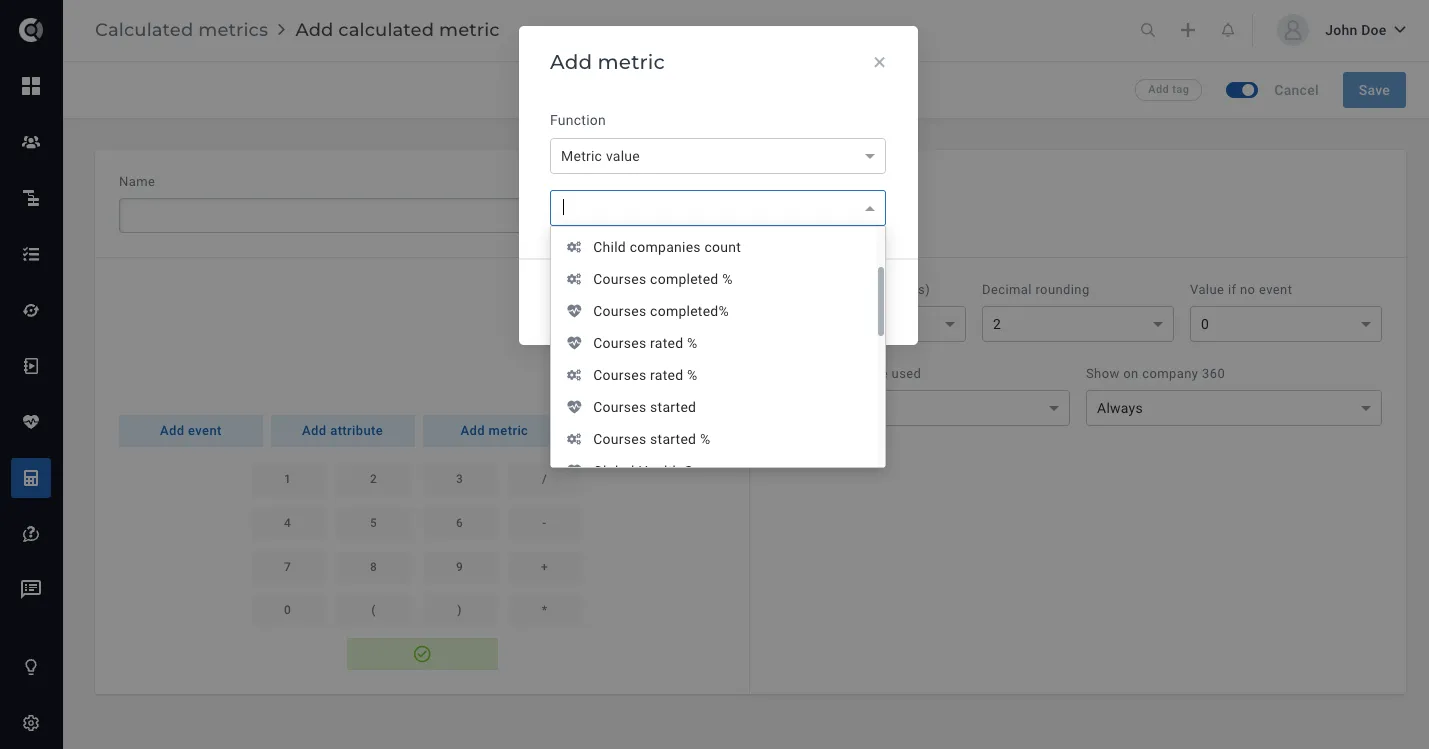Open the heart health icon in sidebar

click(x=31, y=422)
